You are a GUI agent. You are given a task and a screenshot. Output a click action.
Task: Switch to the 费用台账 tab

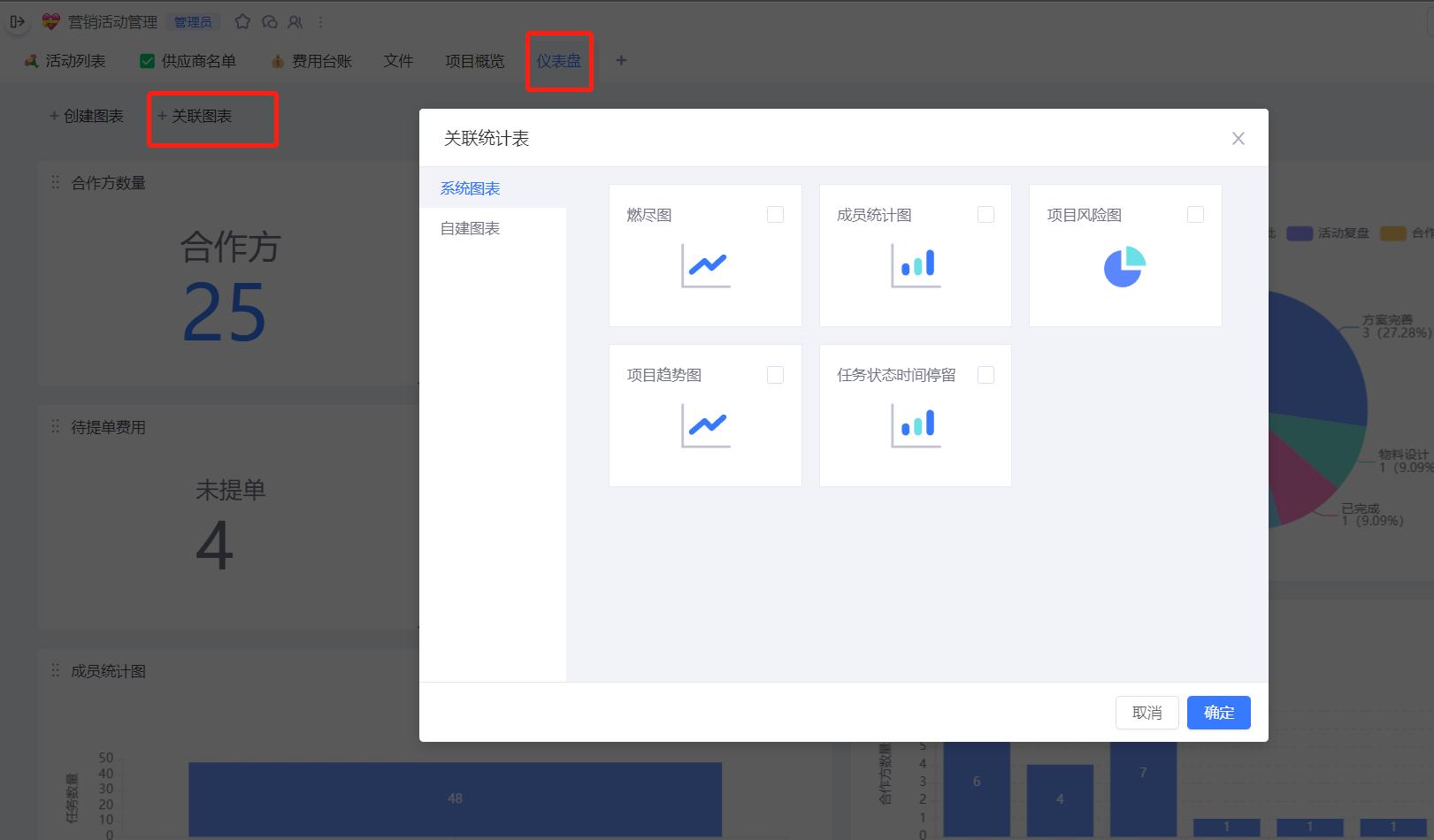[311, 61]
